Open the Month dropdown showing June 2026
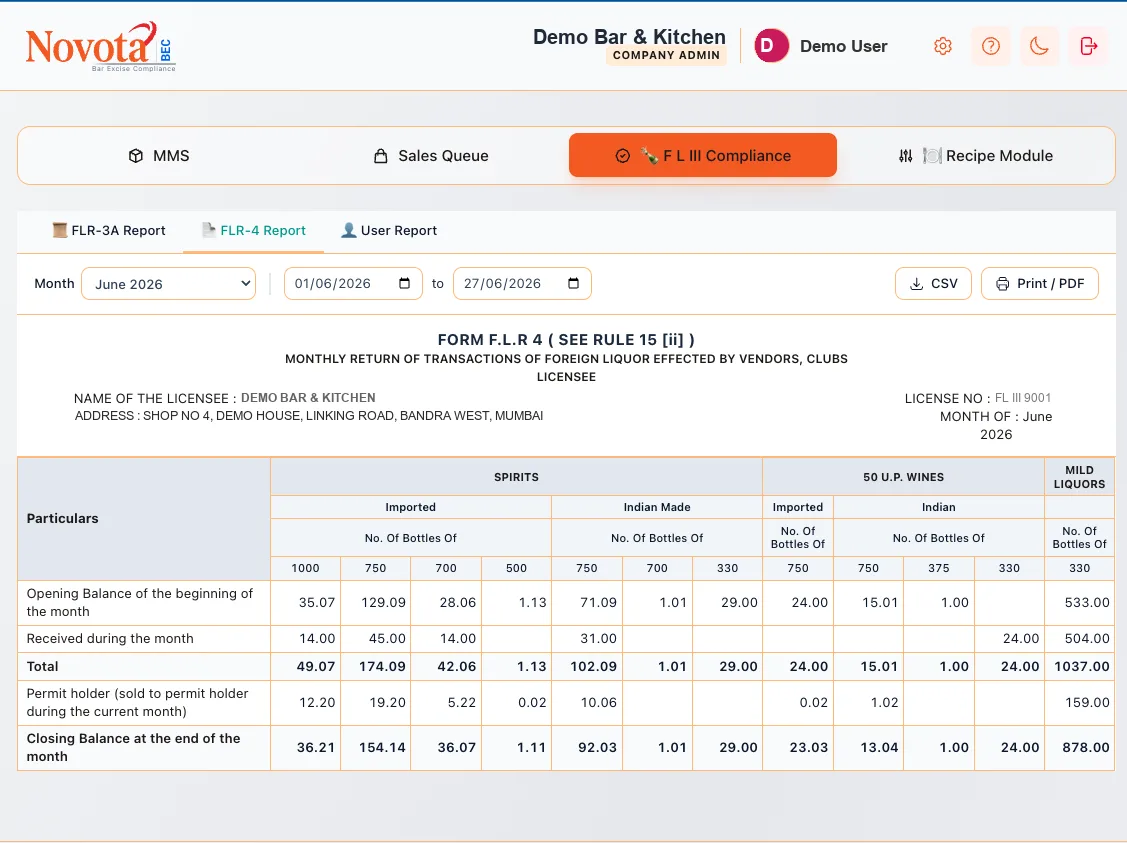 coord(168,284)
